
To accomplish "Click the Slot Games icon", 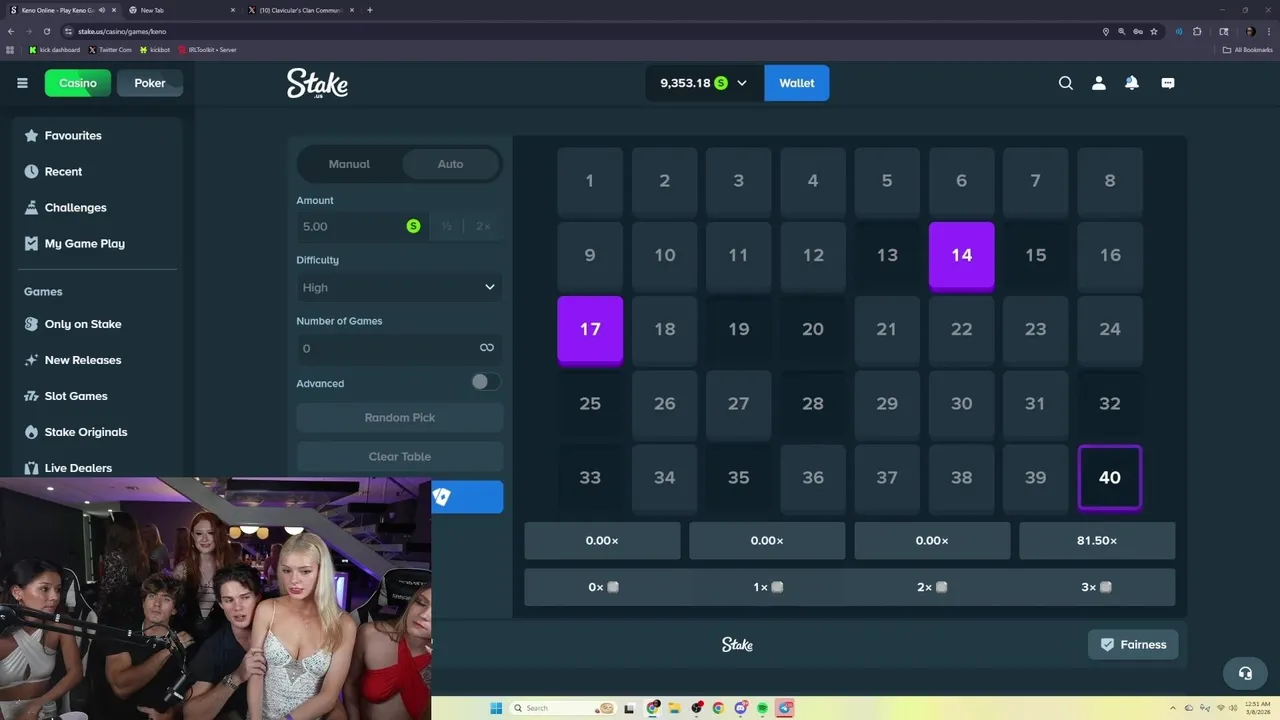I will click(x=31, y=396).
